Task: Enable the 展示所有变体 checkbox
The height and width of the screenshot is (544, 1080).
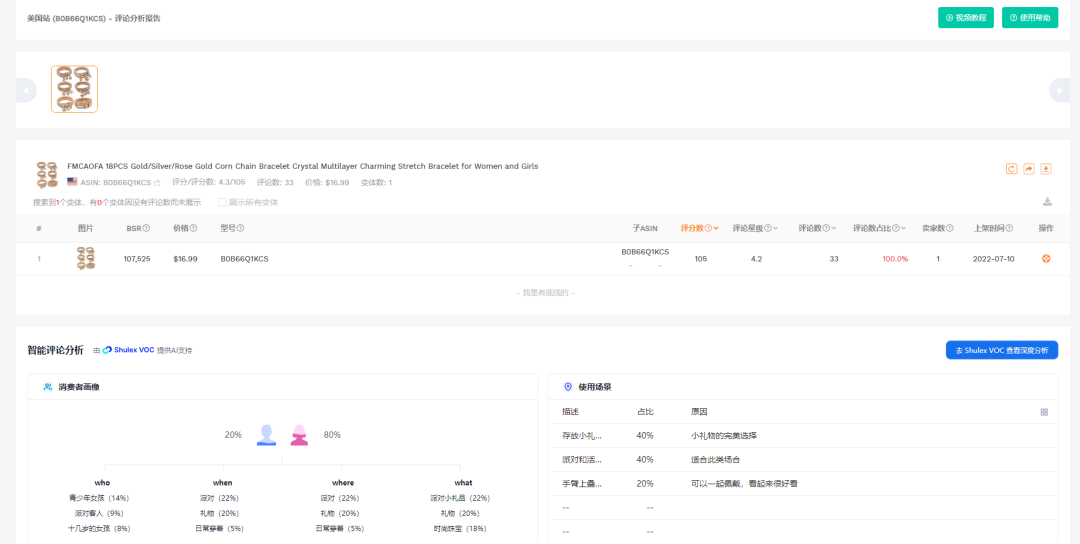Action: point(222,202)
